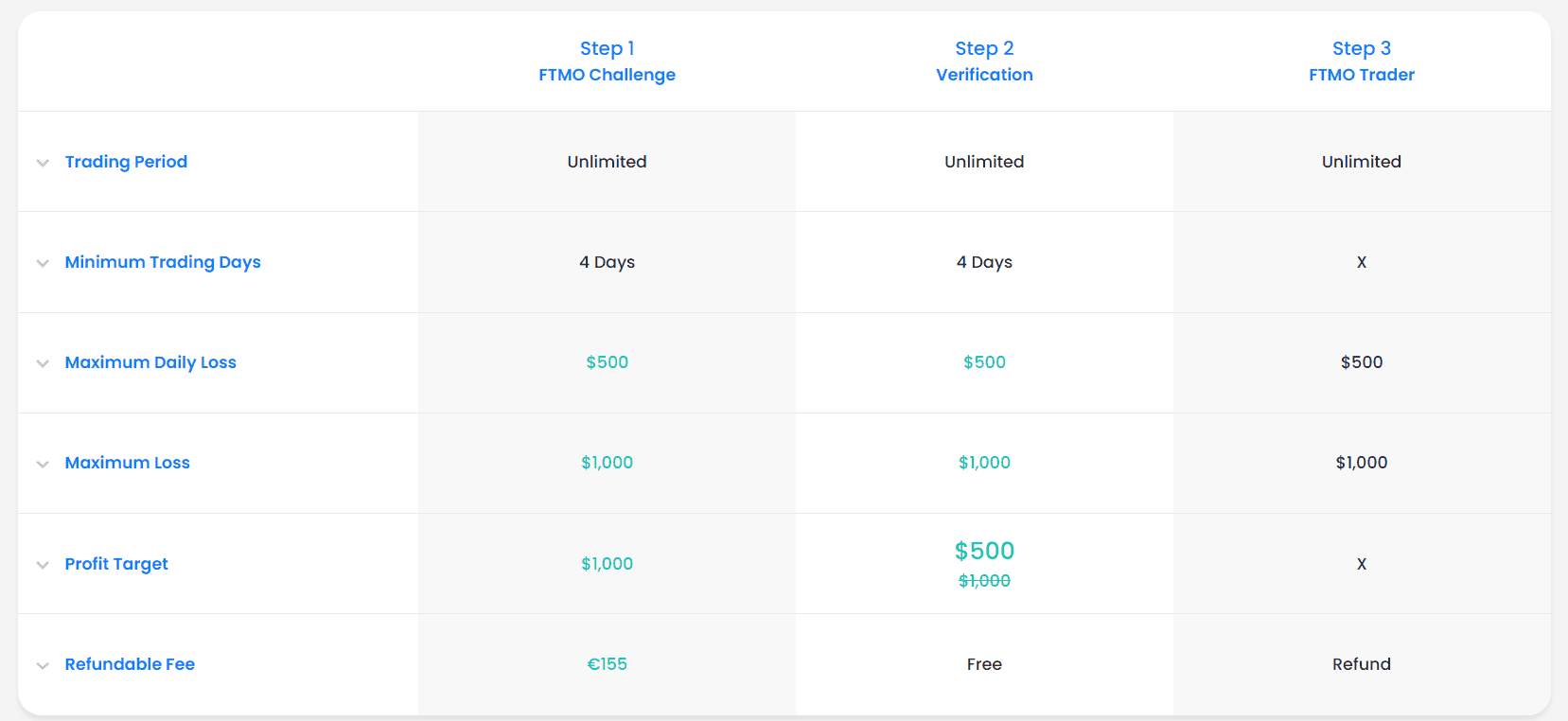Select the Step 3 FTMO Trader header
Screen dimensions: 1568x721
pyautogui.click(x=1362, y=62)
